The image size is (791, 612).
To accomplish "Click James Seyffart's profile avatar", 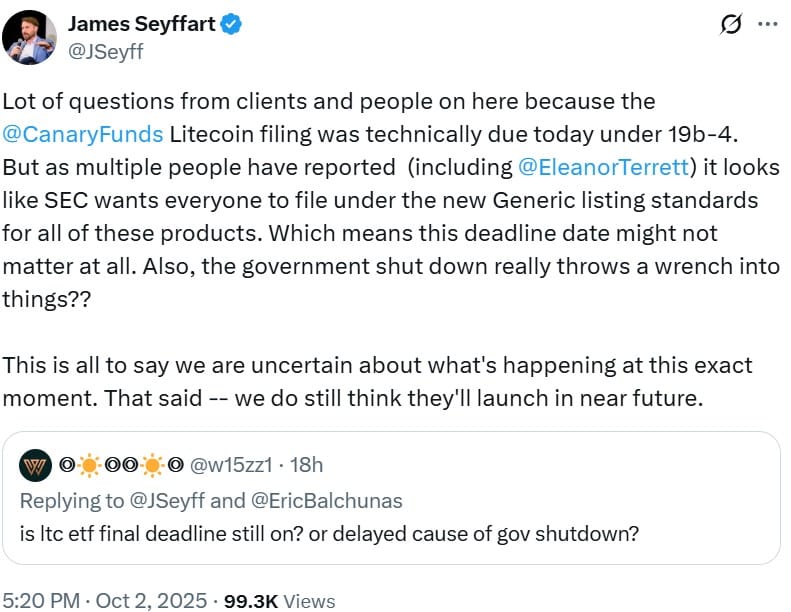I will click(x=29, y=37).
